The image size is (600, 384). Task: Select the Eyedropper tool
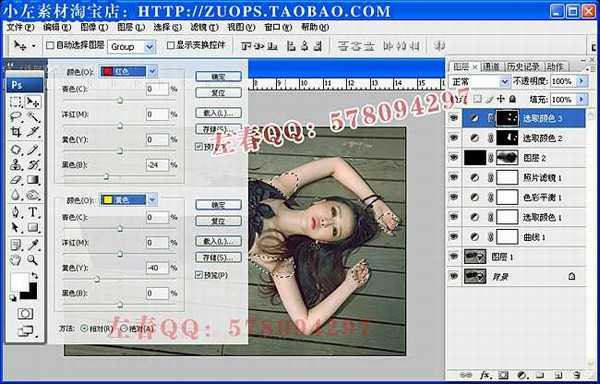coord(33,245)
